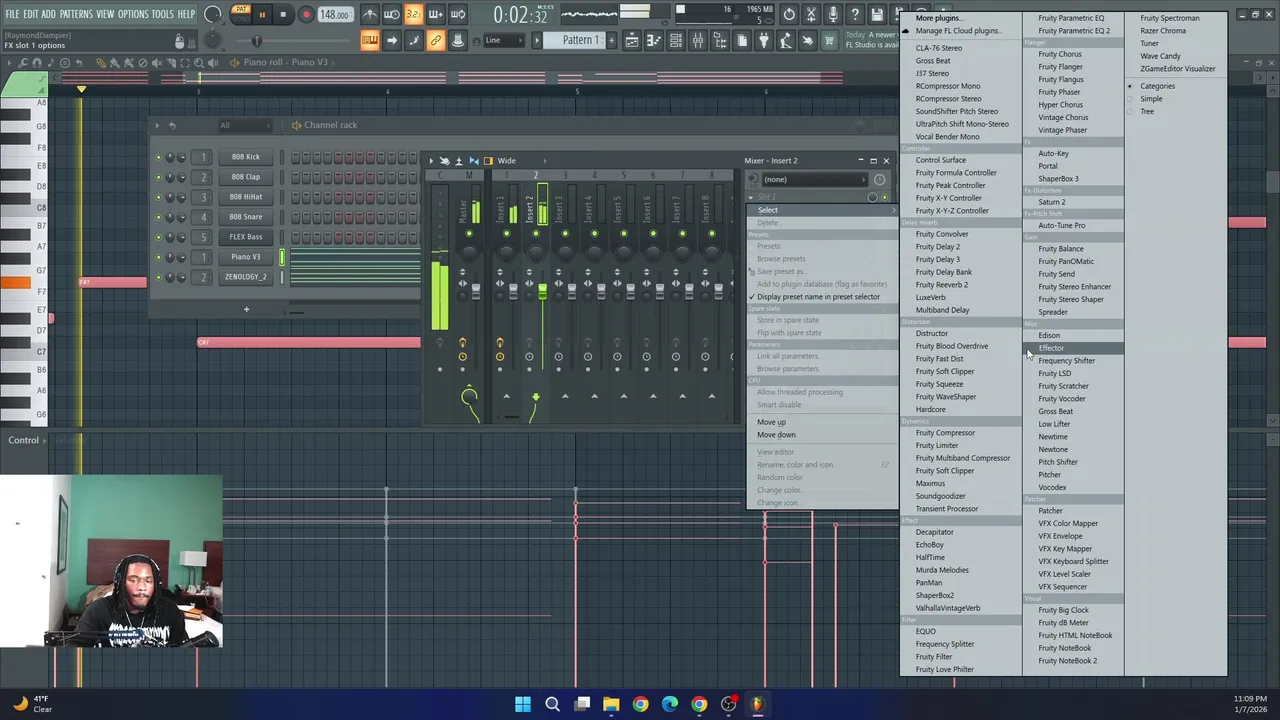Mute the 808 Clap channel LED
Screen dimensions: 1280x720
pyautogui.click(x=158, y=177)
